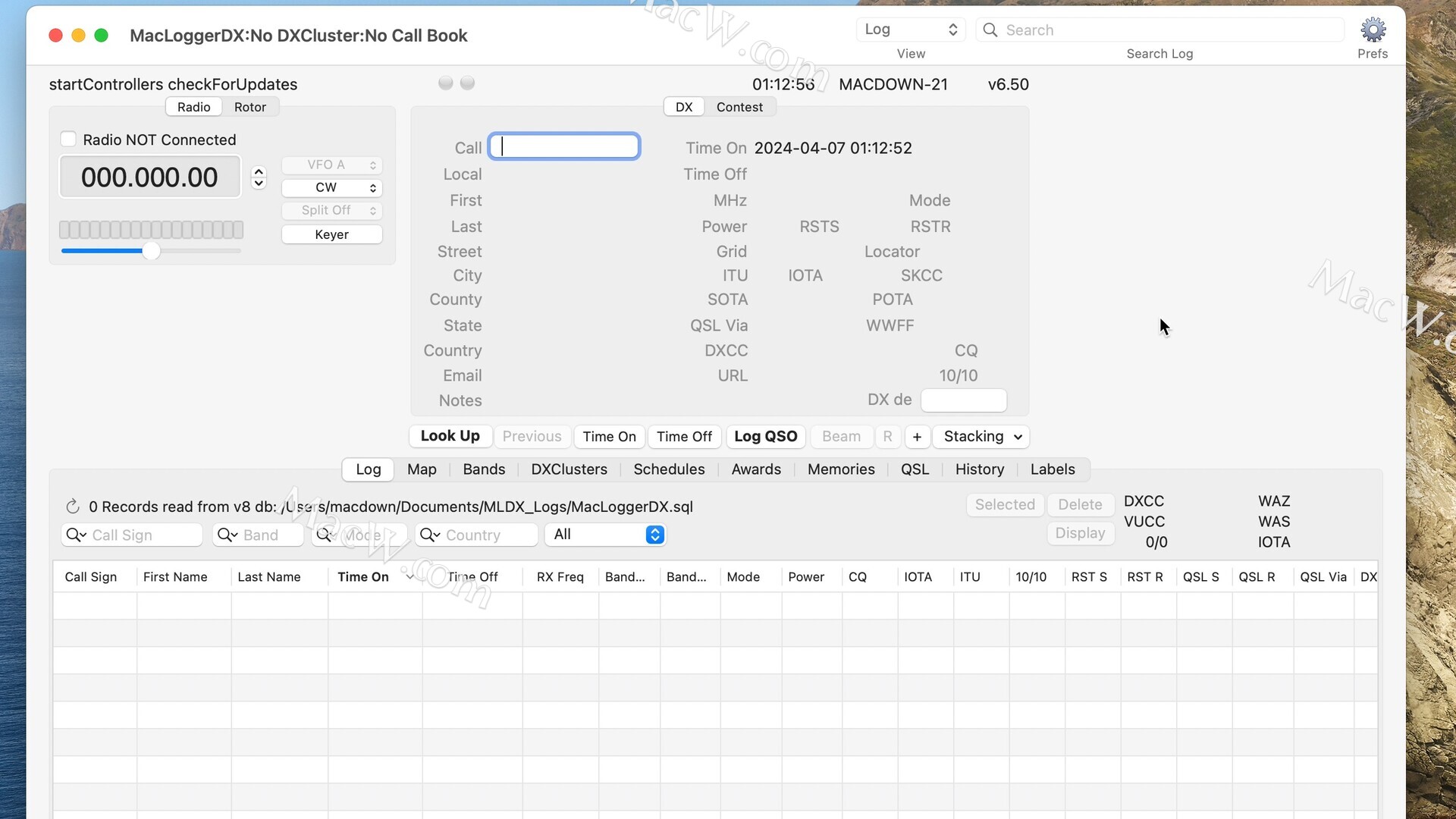Image resolution: width=1456 pixels, height=819 pixels.
Task: Open the History tab
Action: tap(980, 469)
